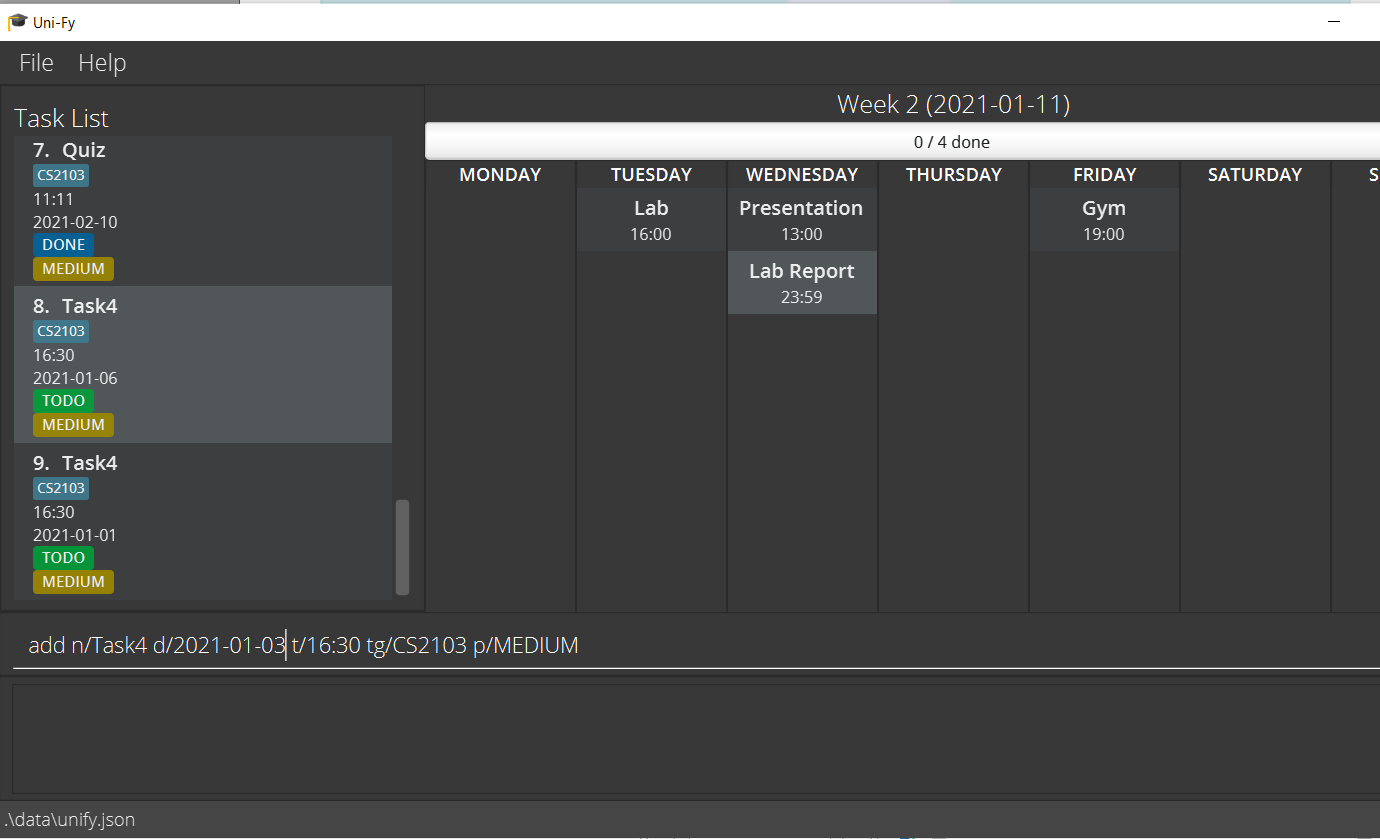Open the Help menu

pos(102,63)
